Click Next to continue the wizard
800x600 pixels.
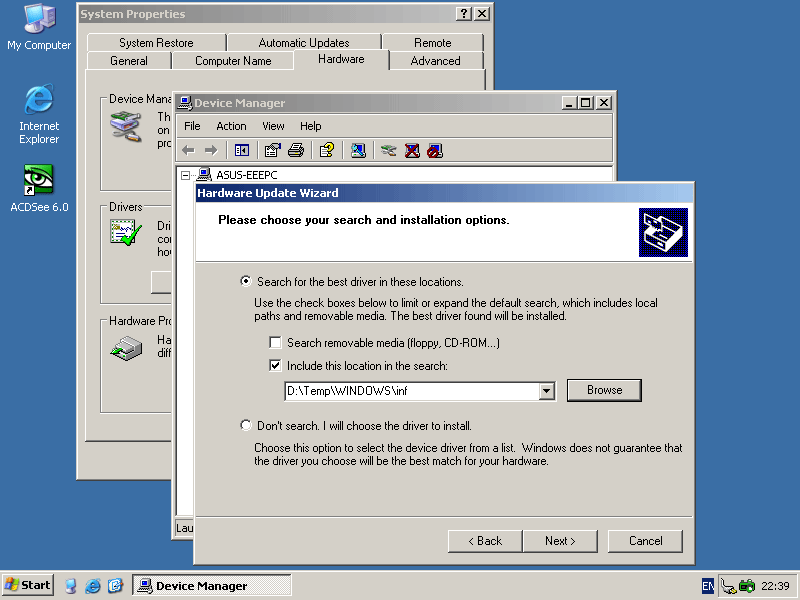(x=560, y=541)
